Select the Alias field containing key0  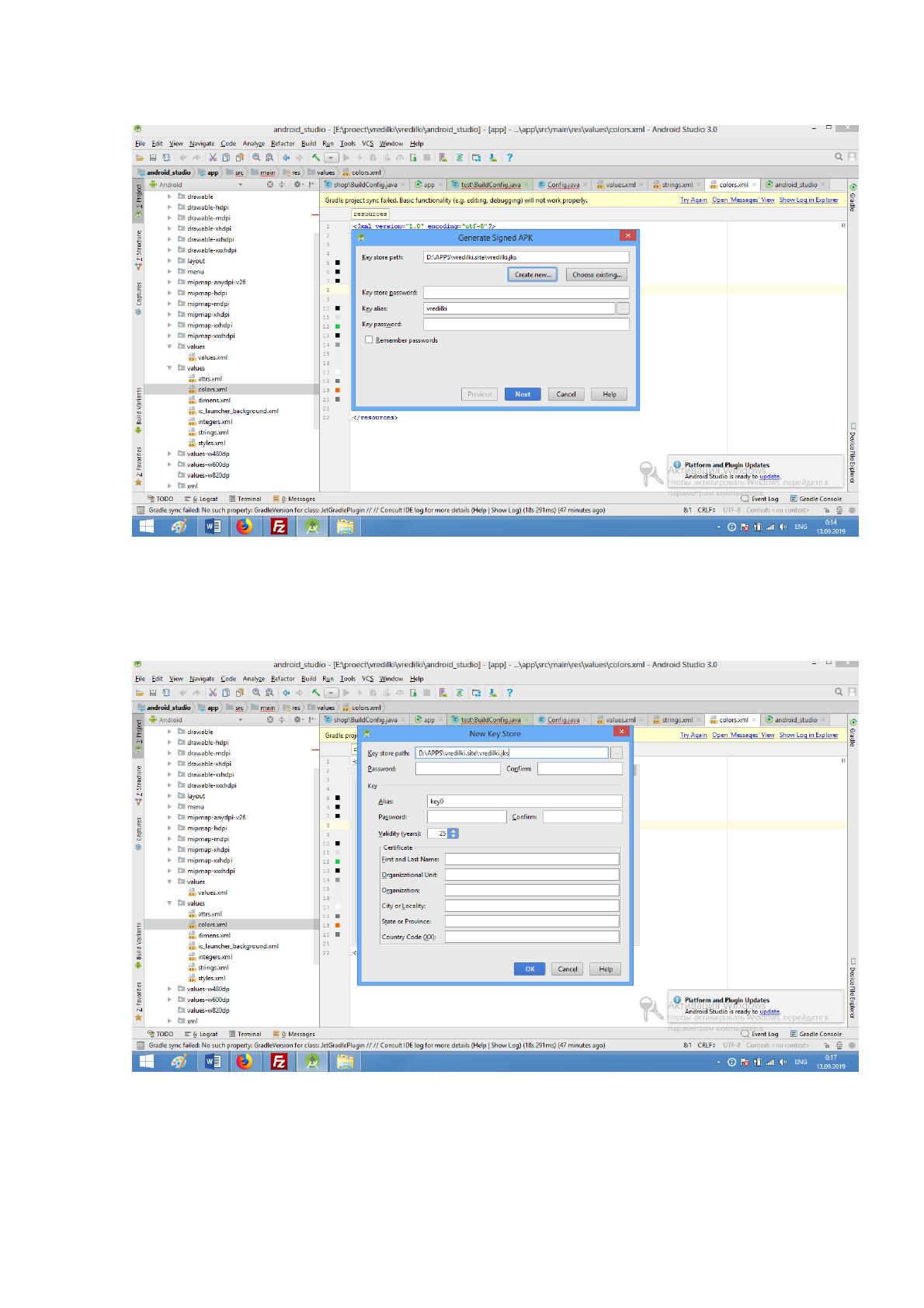(x=525, y=802)
